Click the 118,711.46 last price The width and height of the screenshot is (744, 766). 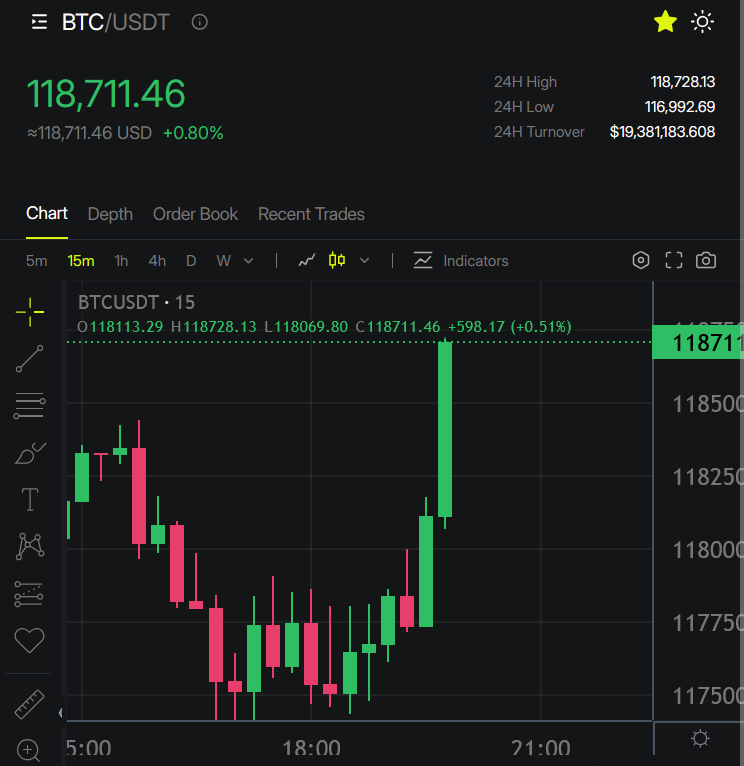tap(106, 94)
